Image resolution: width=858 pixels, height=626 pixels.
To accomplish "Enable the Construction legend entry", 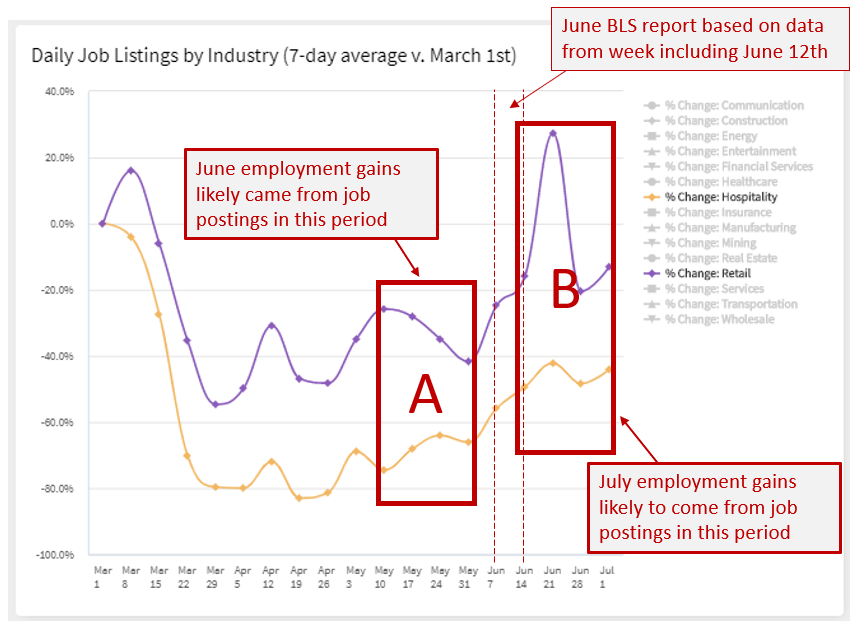I will point(725,121).
